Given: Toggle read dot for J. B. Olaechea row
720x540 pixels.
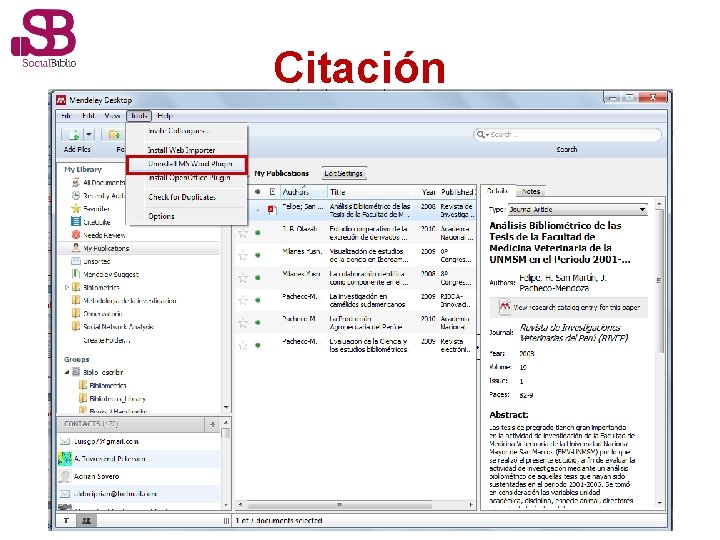Looking at the screenshot, I should point(258,233).
